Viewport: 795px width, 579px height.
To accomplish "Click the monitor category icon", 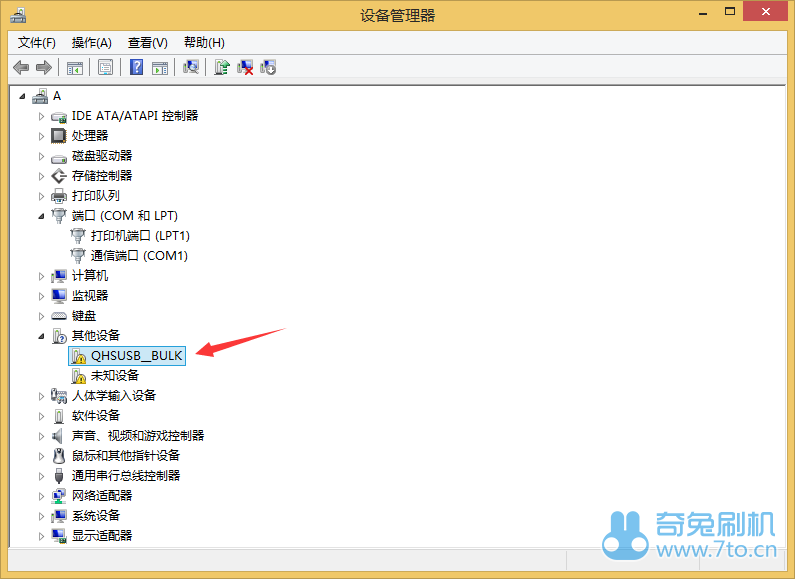I will 59,296.
